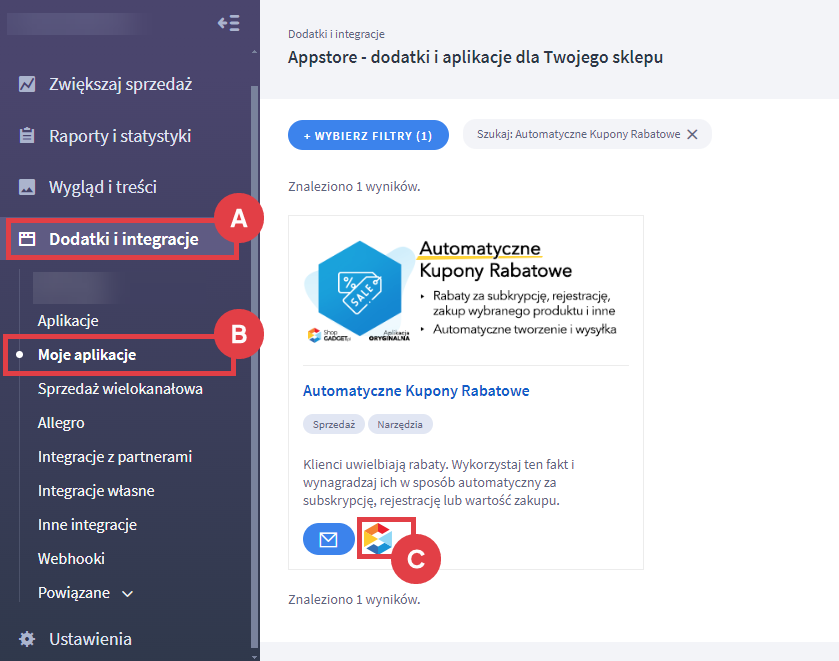Go to Sprzedaż wielokanałowa
The height and width of the screenshot is (661, 839).
[x=120, y=389]
